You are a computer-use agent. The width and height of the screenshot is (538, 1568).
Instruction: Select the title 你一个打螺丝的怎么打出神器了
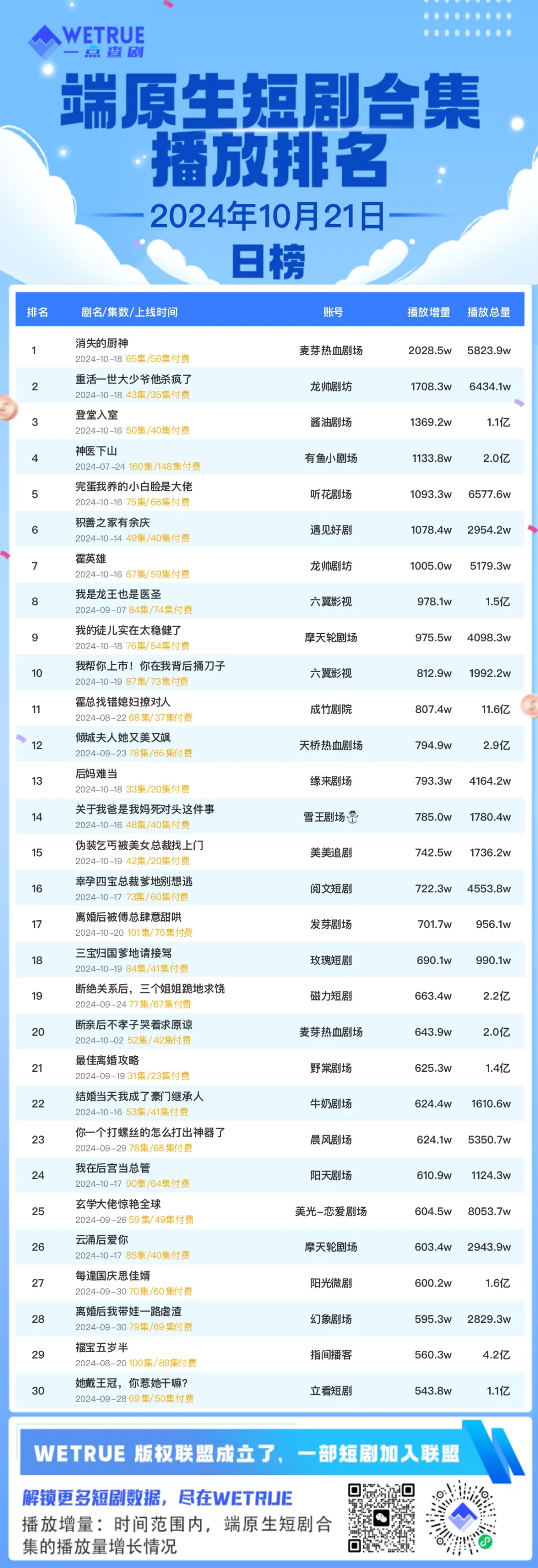150,1132
